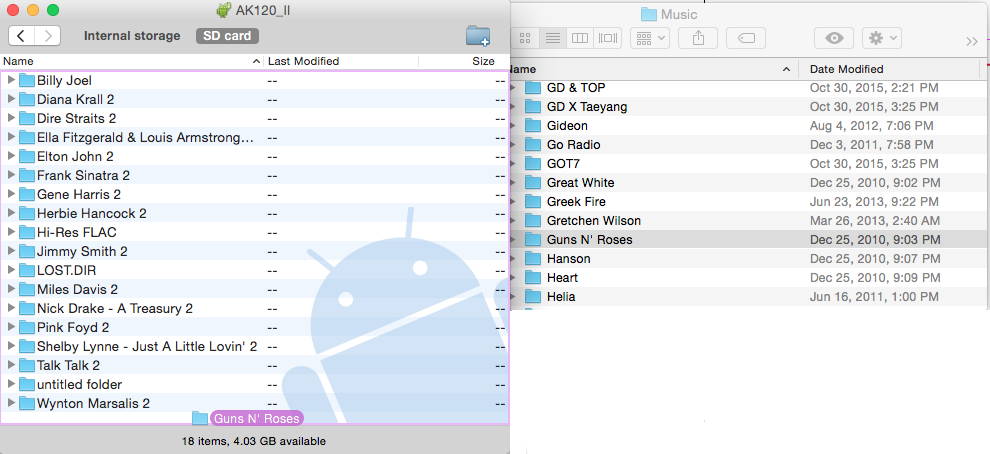Show more Finder toolbar items chevron
Image resolution: width=990 pixels, height=454 pixels.
972,41
